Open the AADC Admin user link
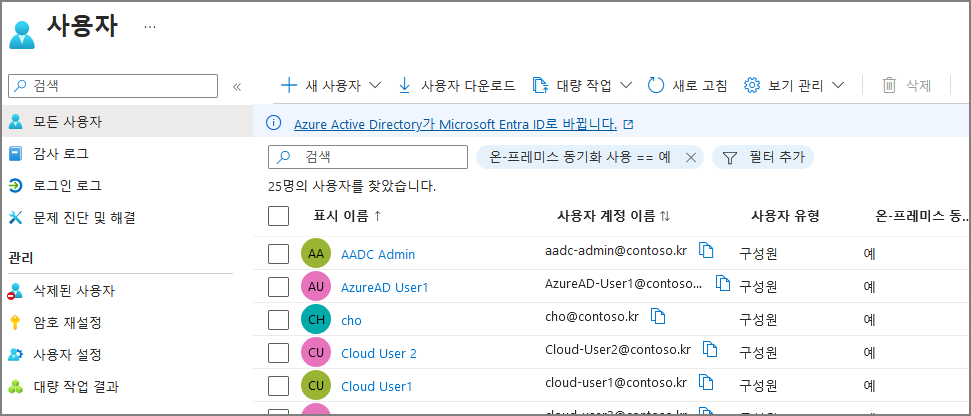The height and width of the screenshot is (416, 971). tap(378, 254)
